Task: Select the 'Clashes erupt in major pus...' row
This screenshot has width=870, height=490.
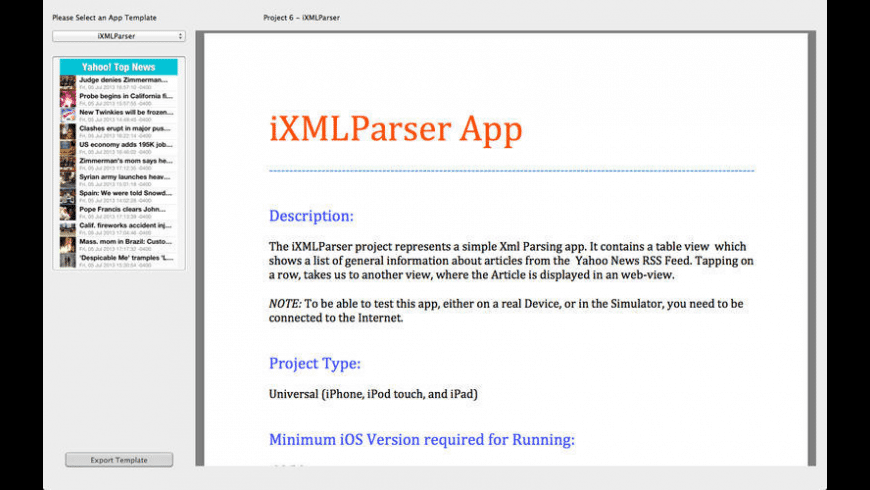Action: [x=119, y=131]
